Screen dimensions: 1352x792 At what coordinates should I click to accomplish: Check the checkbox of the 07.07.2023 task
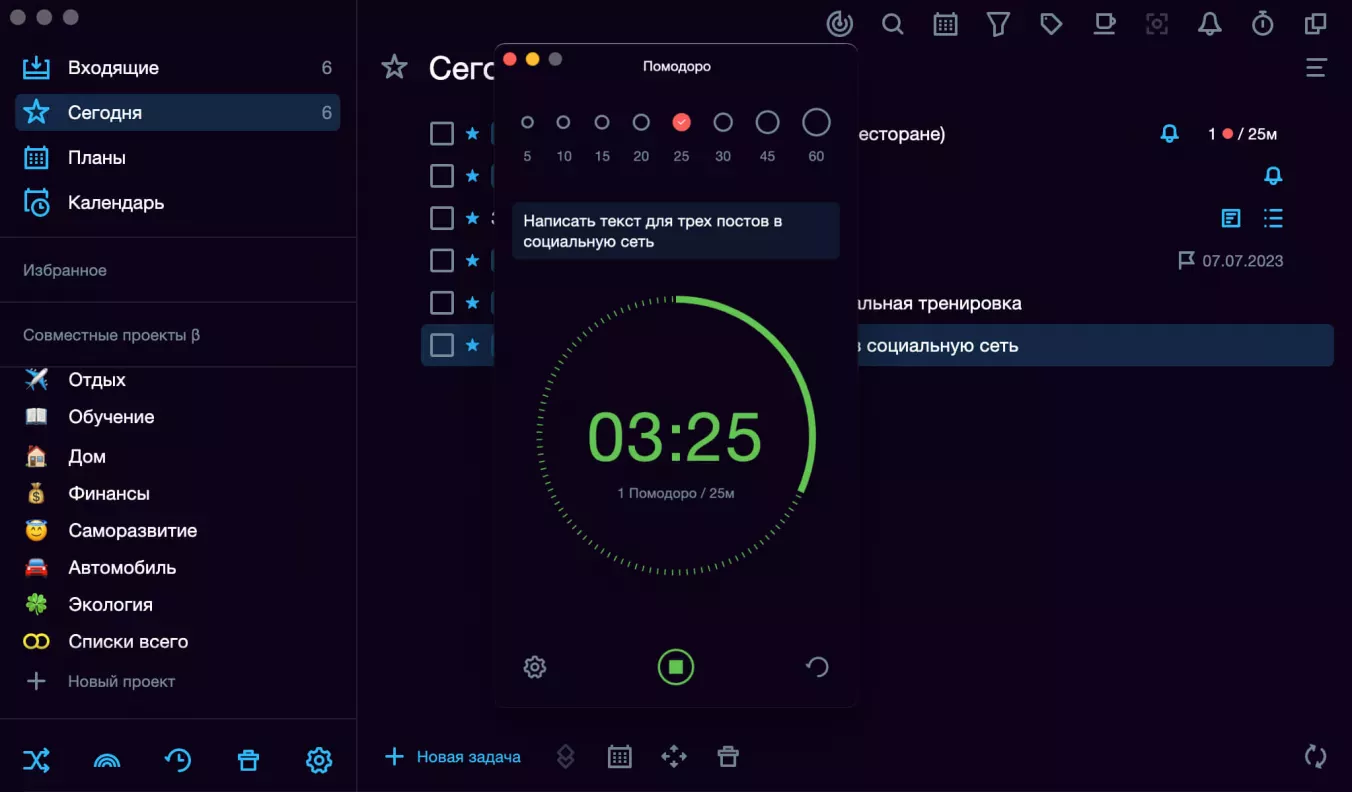click(x=442, y=260)
